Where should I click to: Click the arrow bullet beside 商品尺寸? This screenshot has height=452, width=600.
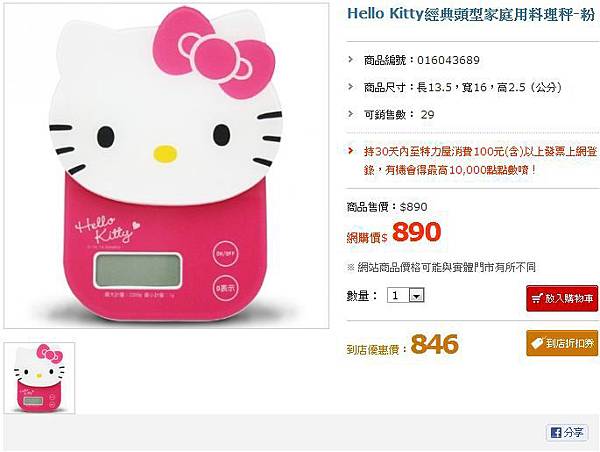coord(351,86)
